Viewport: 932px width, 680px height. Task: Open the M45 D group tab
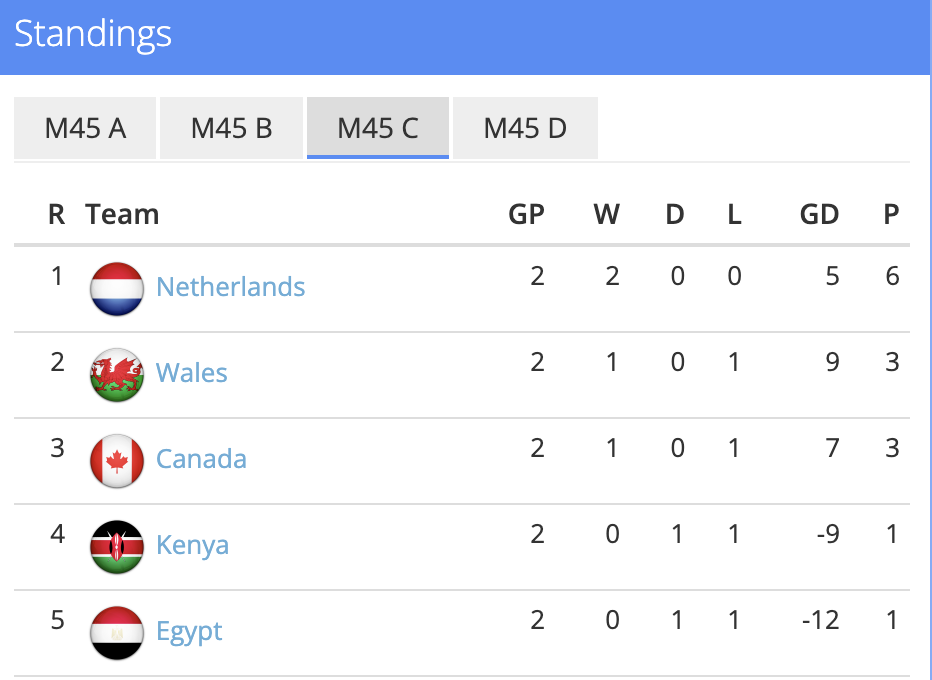coord(525,128)
